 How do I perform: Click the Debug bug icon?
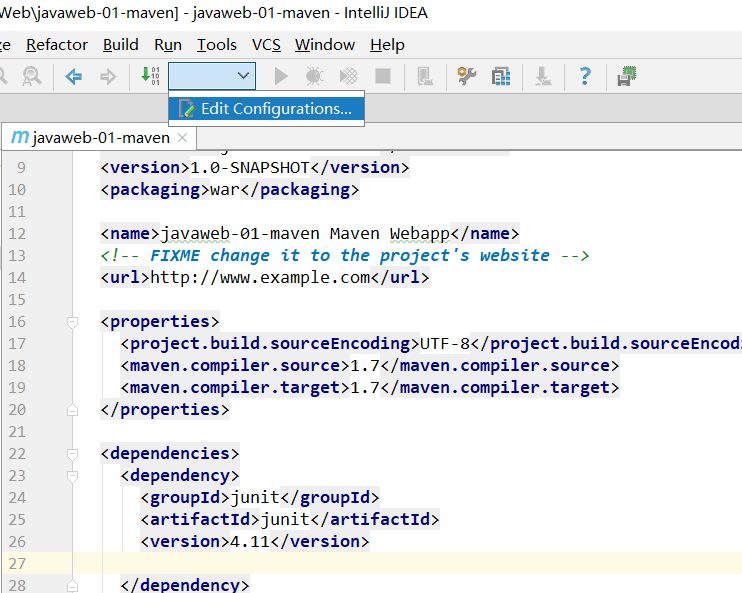(x=314, y=76)
